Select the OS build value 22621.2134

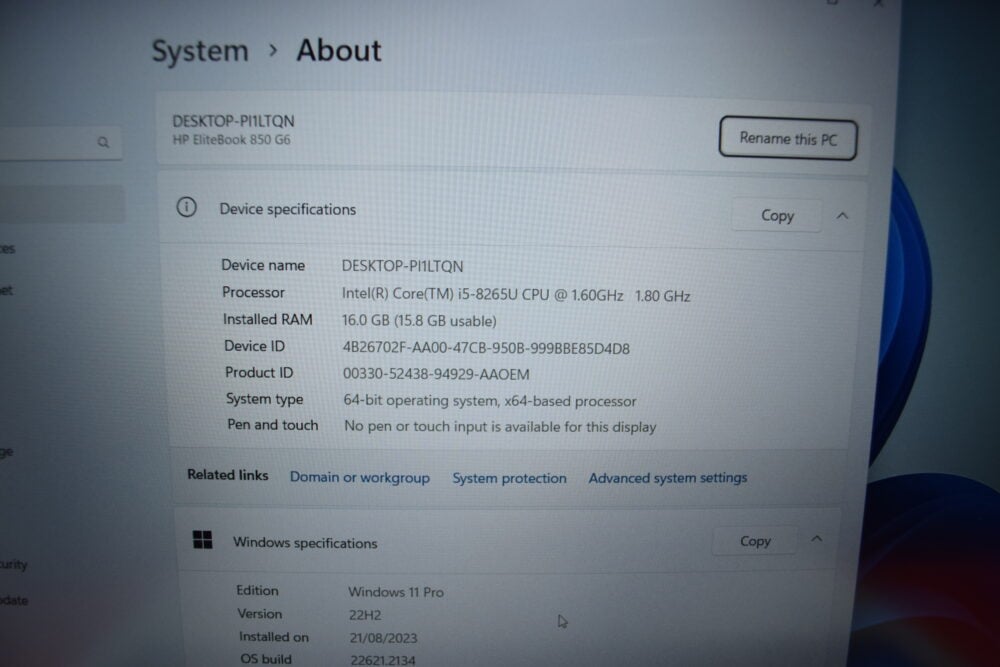point(383,660)
